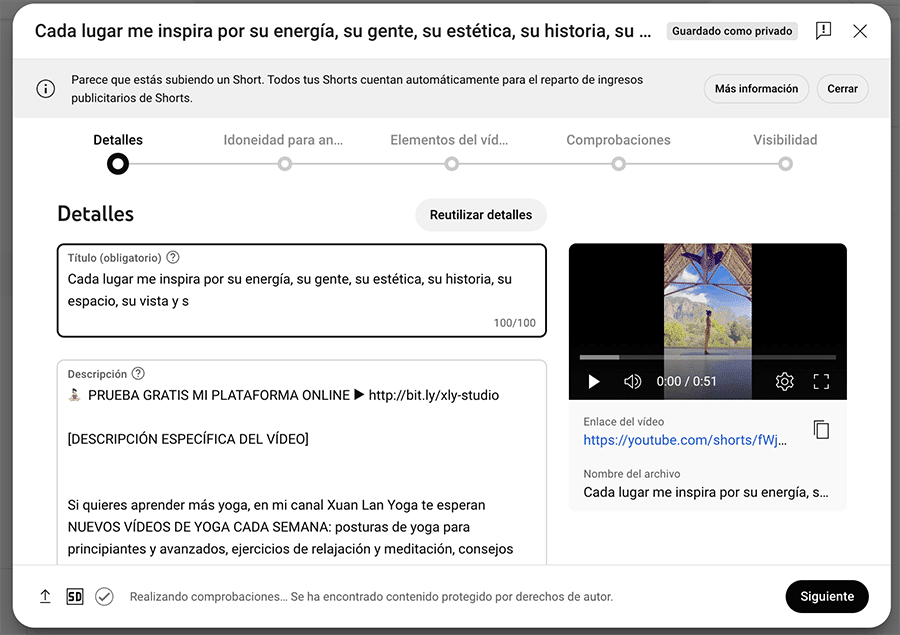Open the preview player settings gear
This screenshot has height=635, width=900.
coord(785,381)
